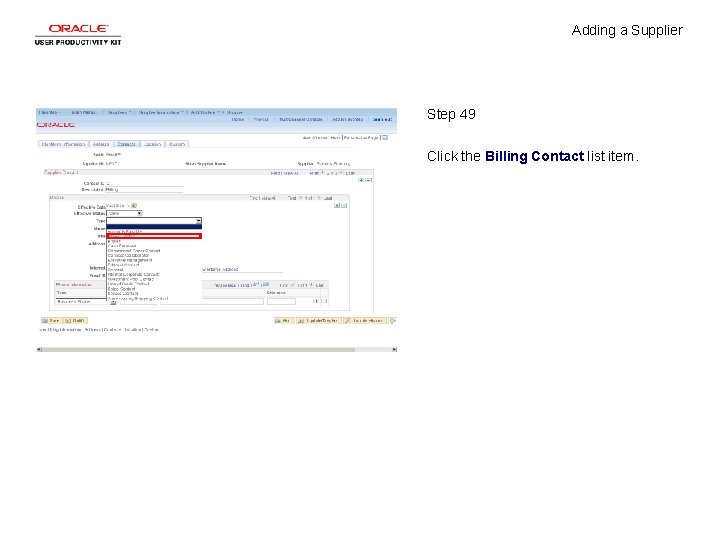720x540 pixels.
Task: Add a new Details row
Action: pos(337,206)
